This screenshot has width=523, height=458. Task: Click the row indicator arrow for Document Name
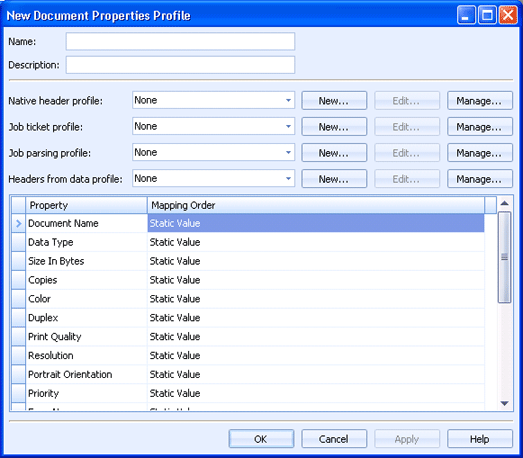point(19,223)
